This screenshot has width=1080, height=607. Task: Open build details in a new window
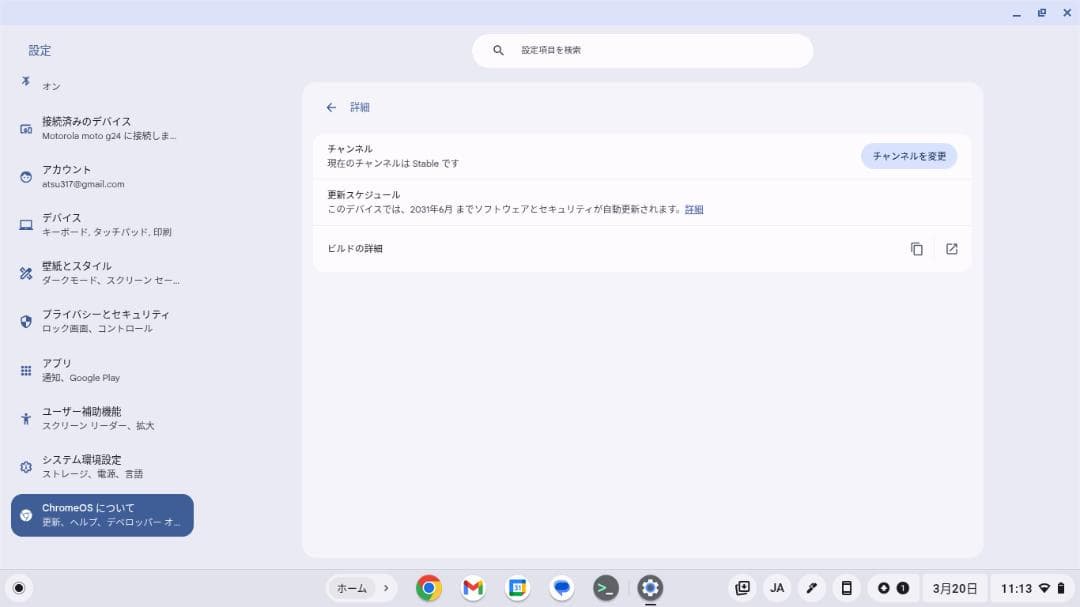pos(950,248)
